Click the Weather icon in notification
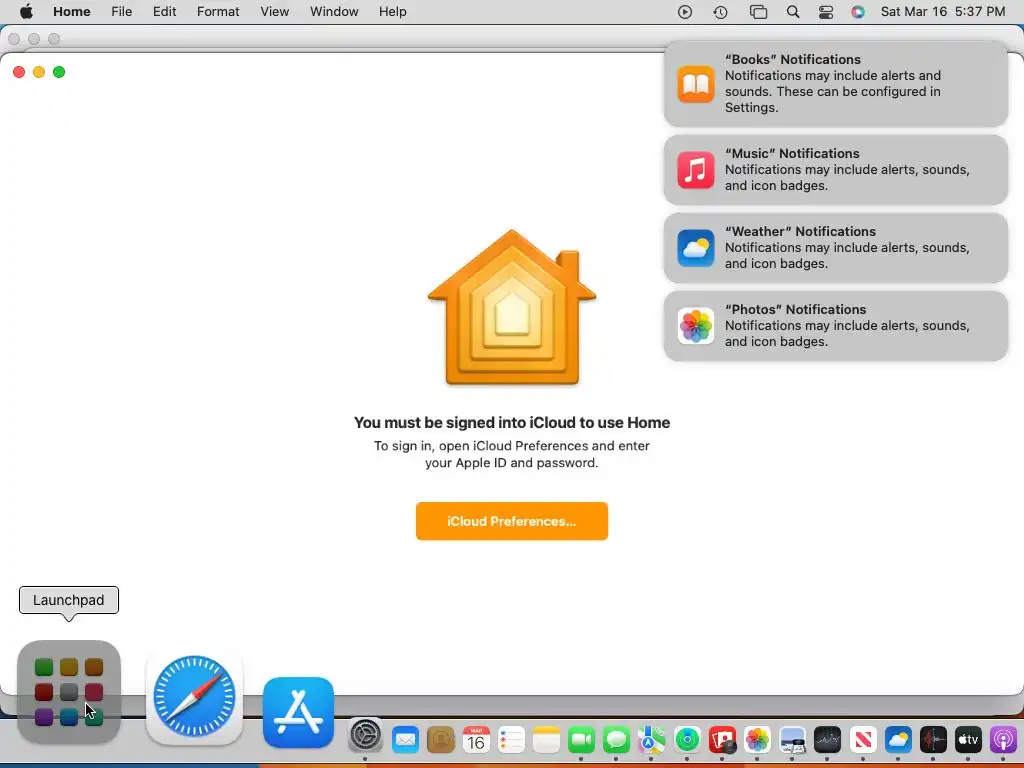This screenshot has height=768, width=1024. (x=696, y=248)
